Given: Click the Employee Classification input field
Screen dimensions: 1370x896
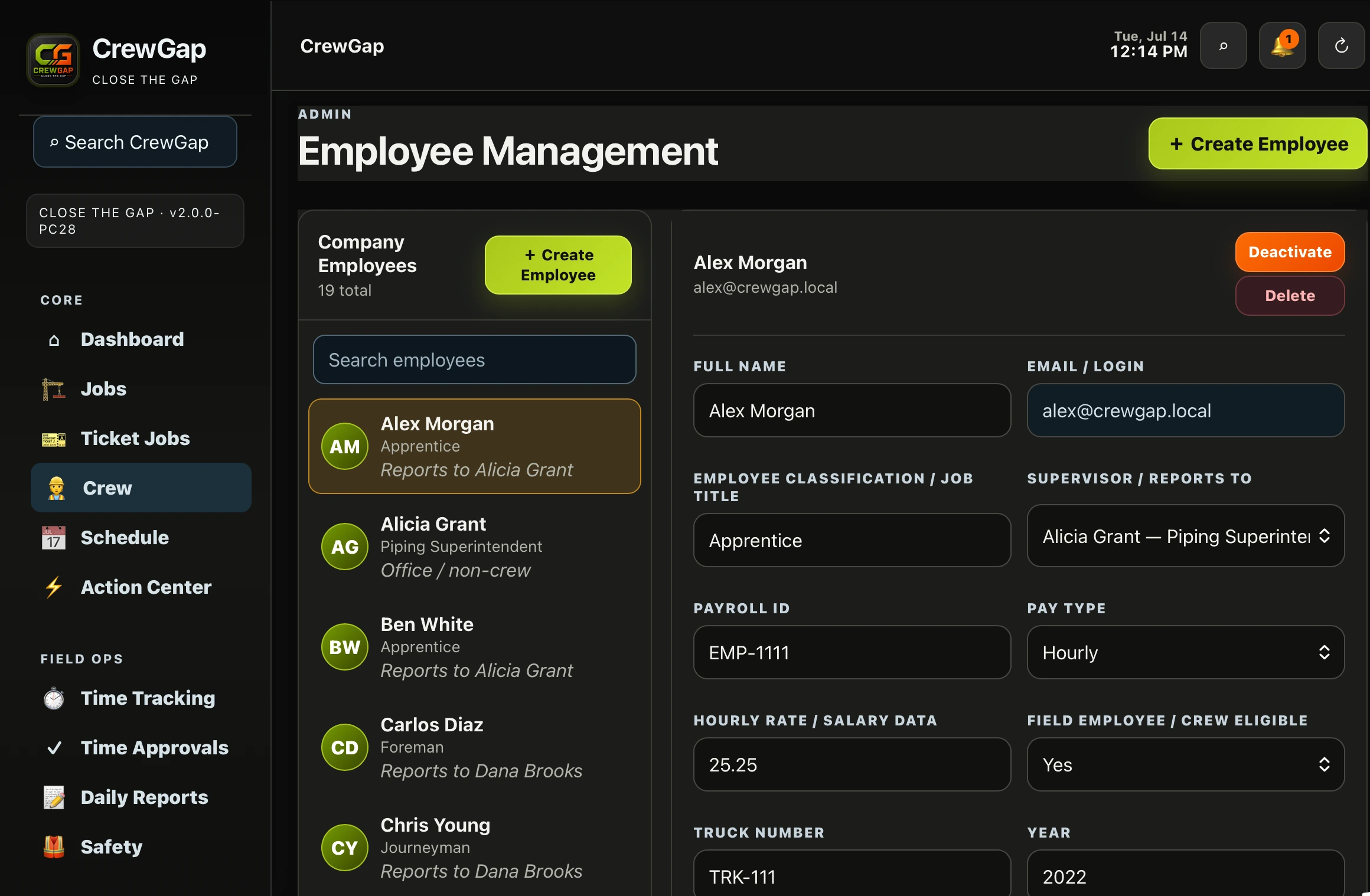Looking at the screenshot, I should pyautogui.click(x=852, y=541).
